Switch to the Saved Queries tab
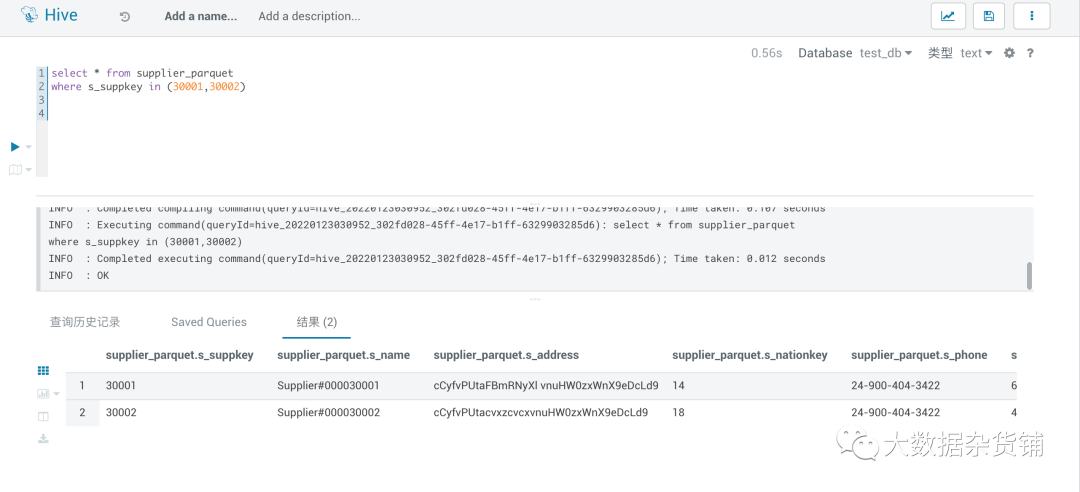 pyautogui.click(x=209, y=322)
